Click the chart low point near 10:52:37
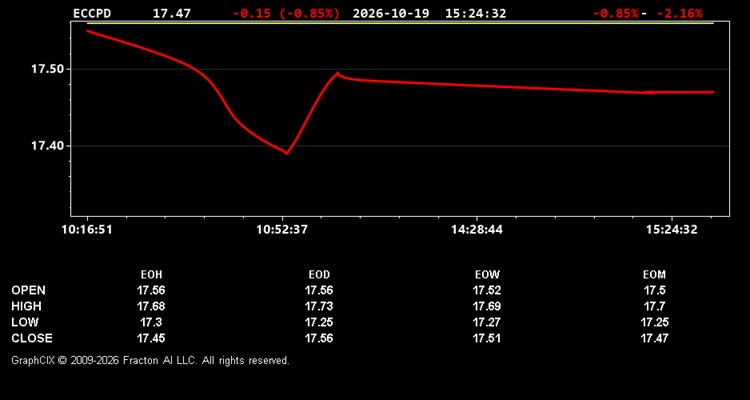 287,153
